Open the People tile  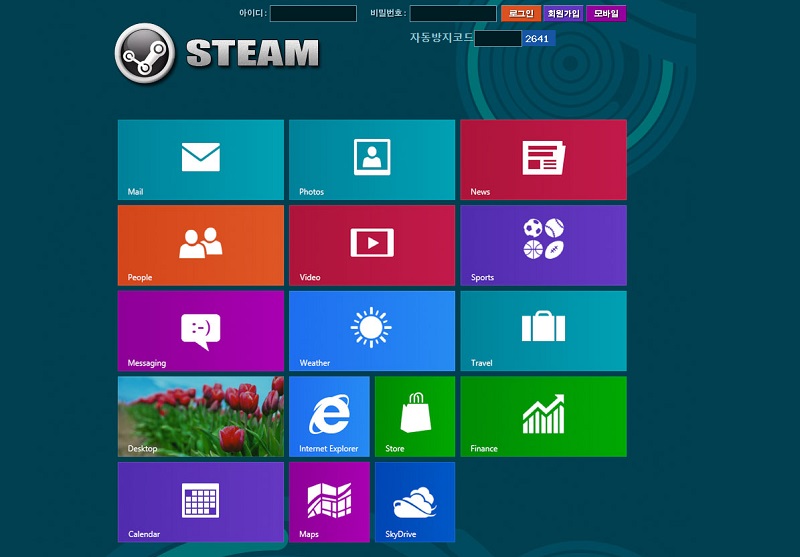pyautogui.click(x=201, y=245)
